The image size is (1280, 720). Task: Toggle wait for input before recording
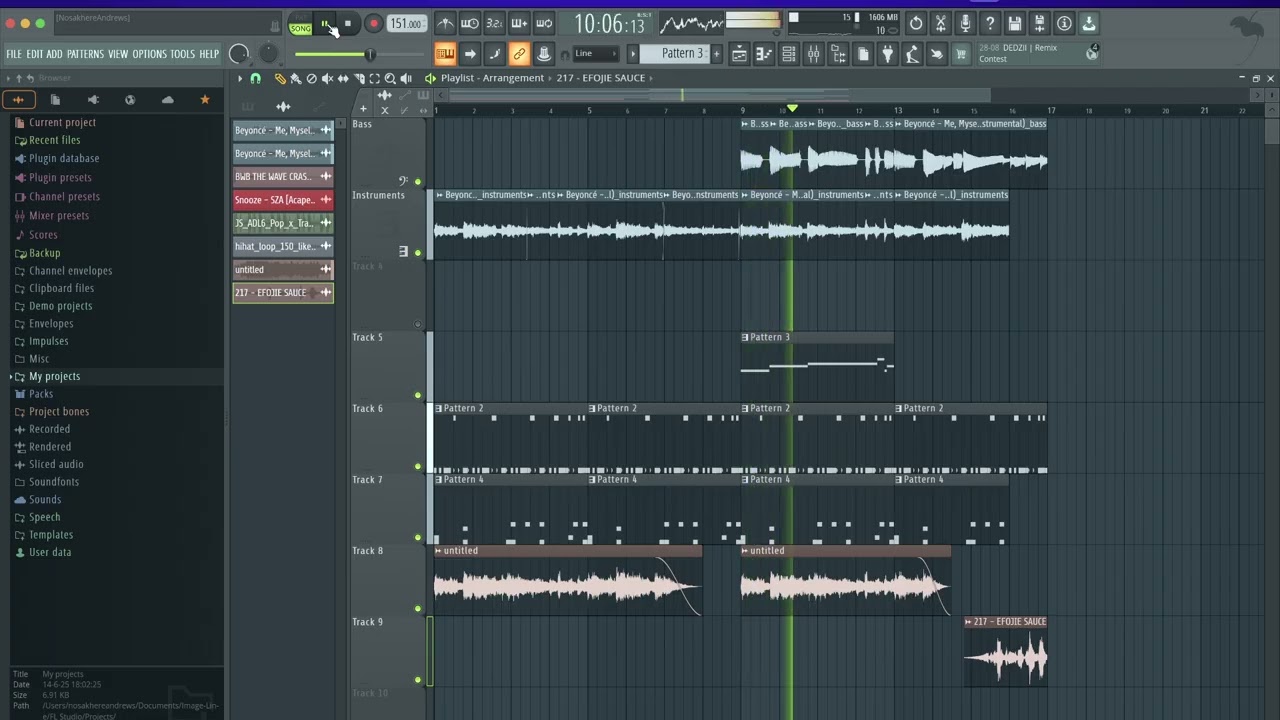tap(470, 24)
